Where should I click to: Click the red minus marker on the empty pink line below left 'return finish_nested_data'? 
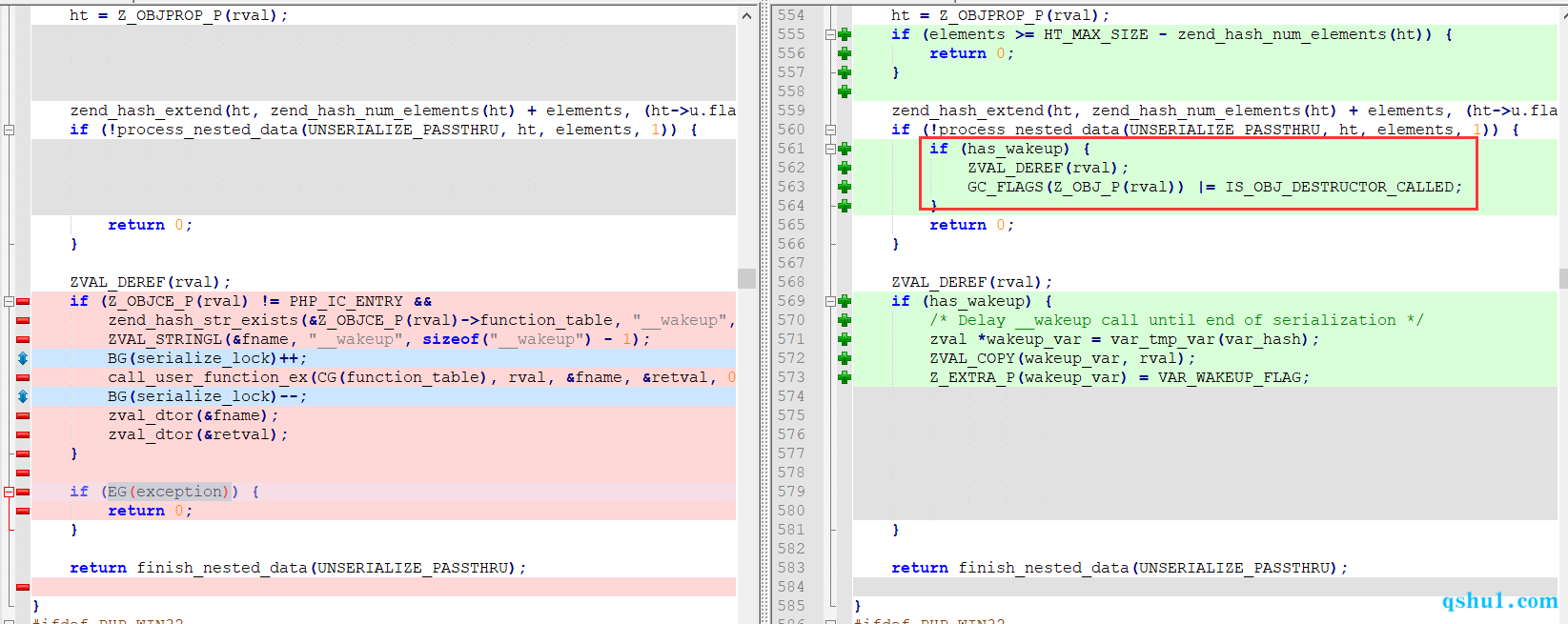coord(23,587)
